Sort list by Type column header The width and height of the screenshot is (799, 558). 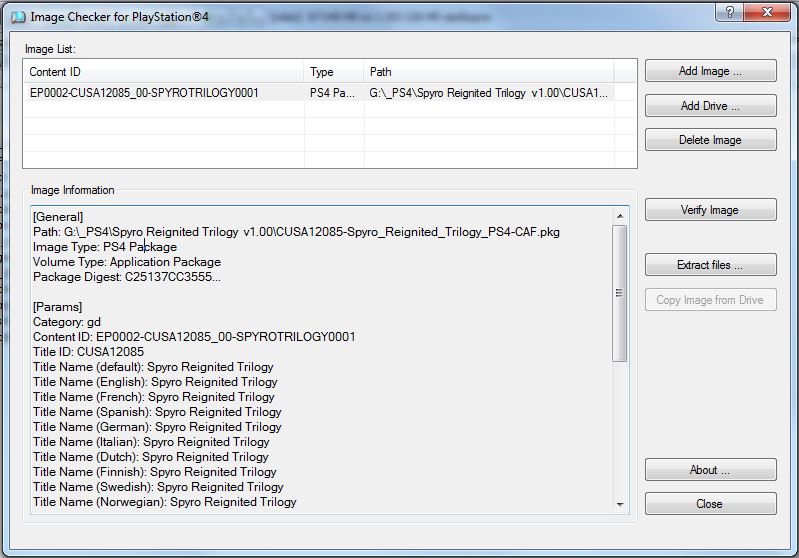(334, 72)
